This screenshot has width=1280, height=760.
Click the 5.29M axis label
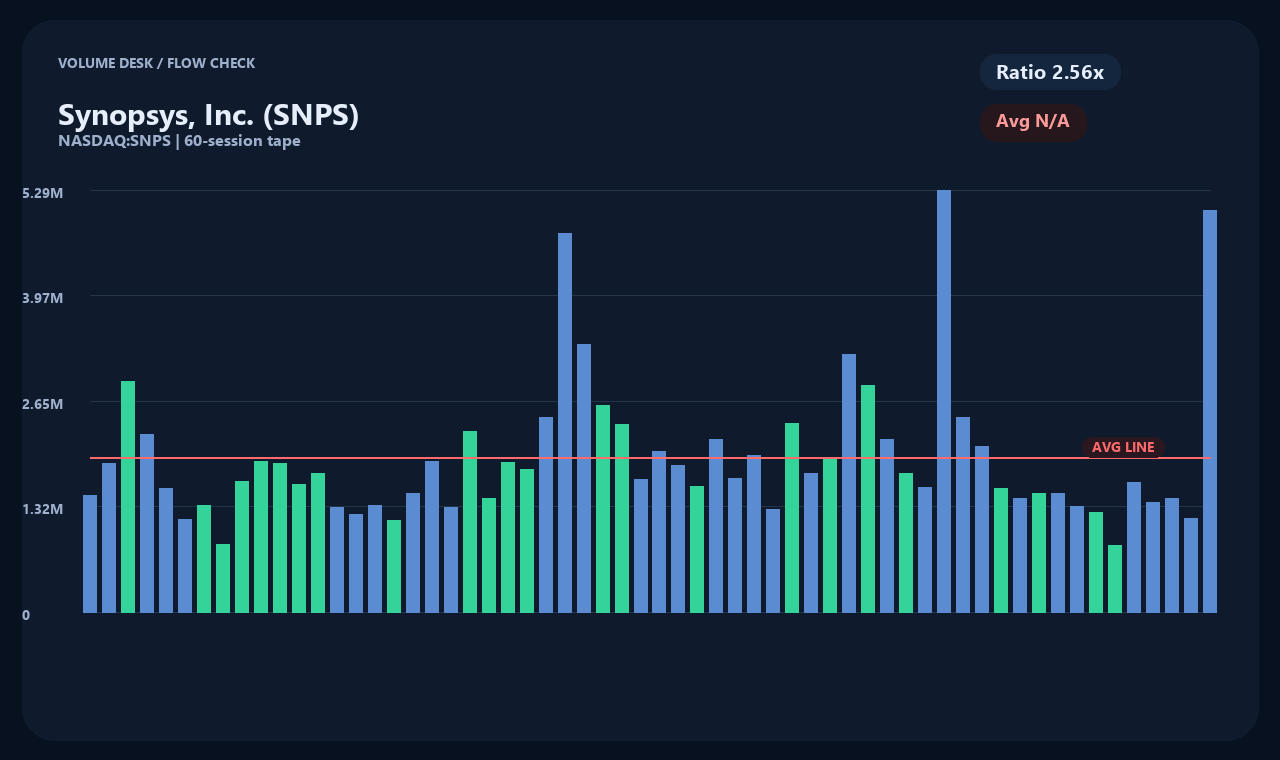pyautogui.click(x=43, y=192)
